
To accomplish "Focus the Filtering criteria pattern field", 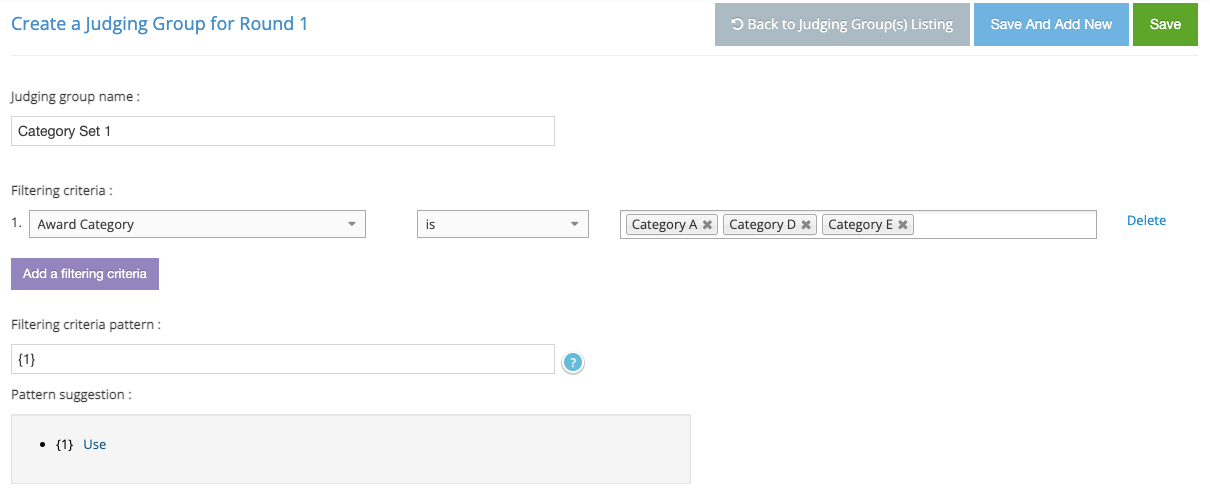I will tap(283, 359).
